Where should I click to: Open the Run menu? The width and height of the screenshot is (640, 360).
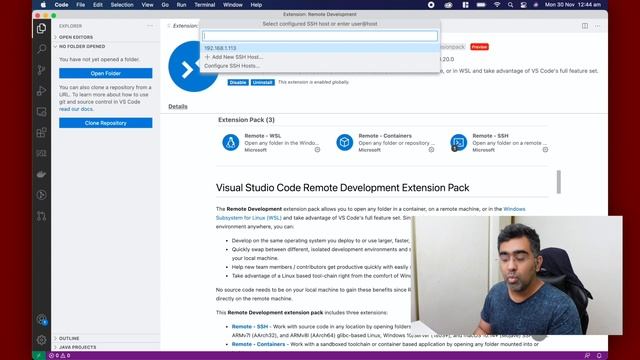pyautogui.click(x=181, y=5)
